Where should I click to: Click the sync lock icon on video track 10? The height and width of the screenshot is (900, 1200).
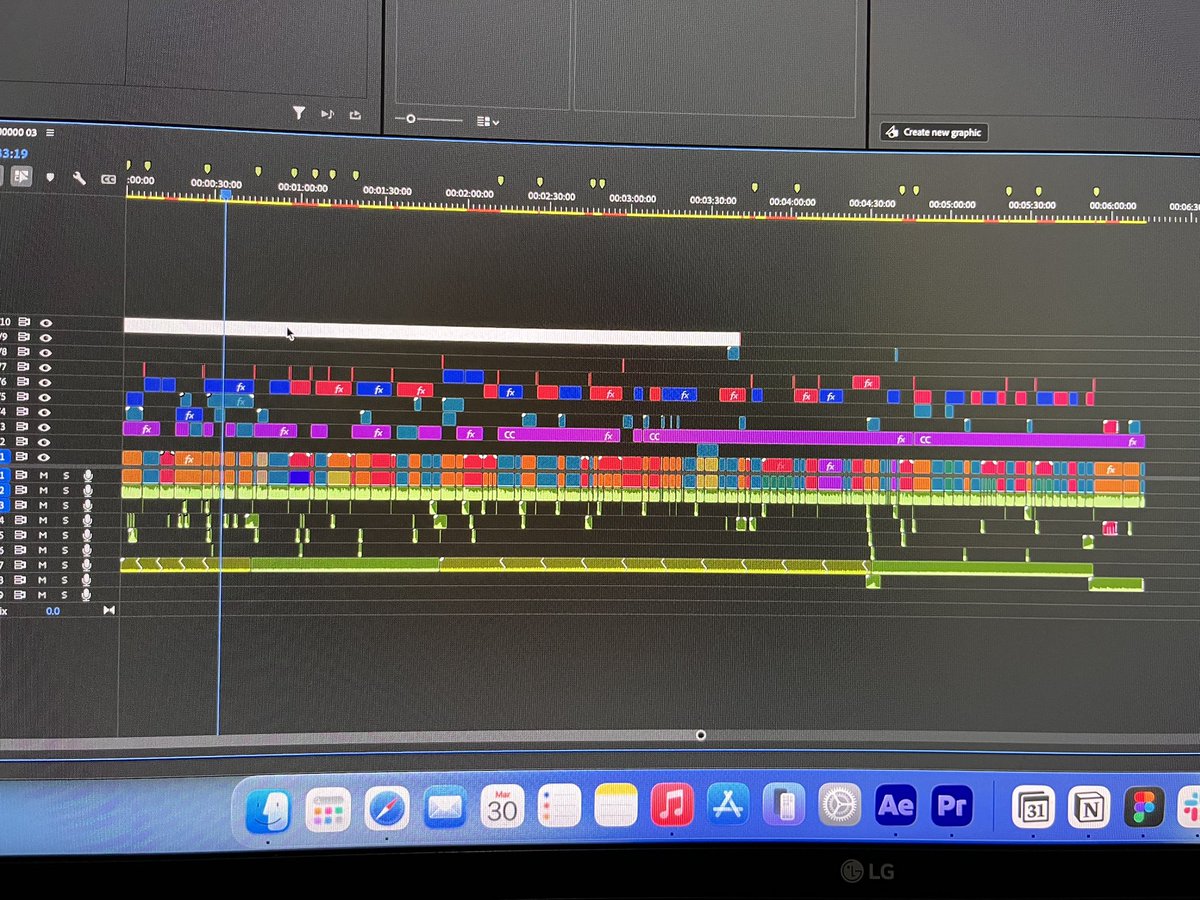22,323
